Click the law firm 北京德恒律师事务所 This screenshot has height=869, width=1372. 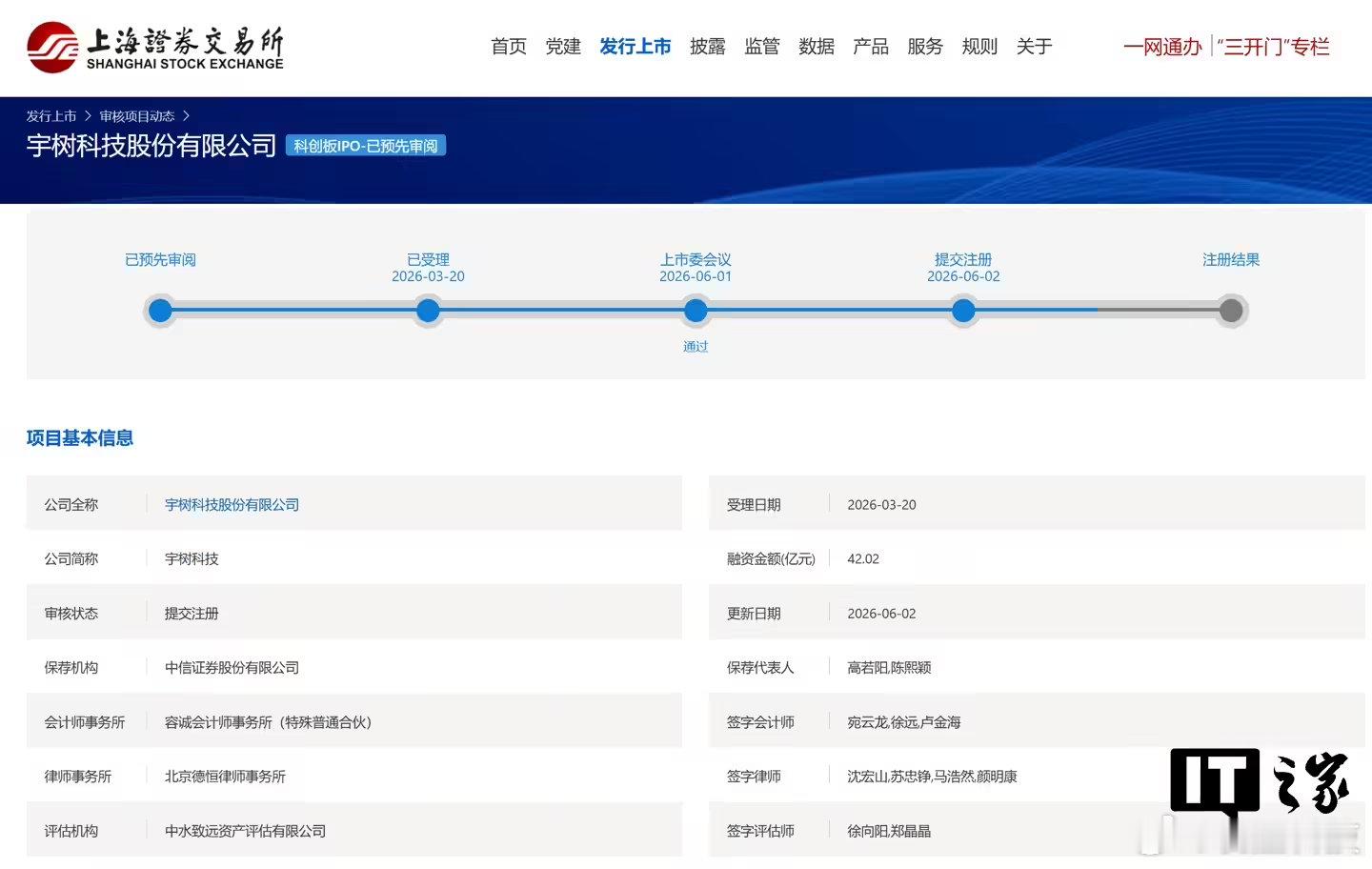[x=225, y=777]
